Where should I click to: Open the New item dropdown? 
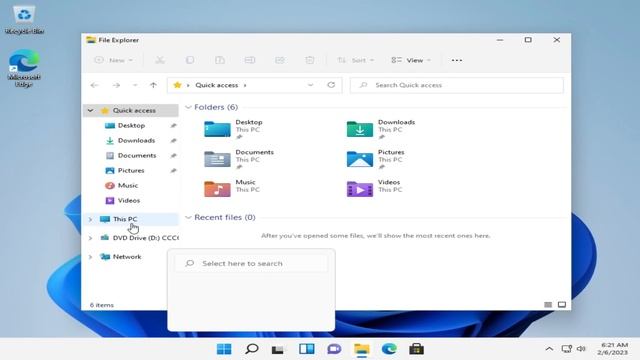(113, 60)
